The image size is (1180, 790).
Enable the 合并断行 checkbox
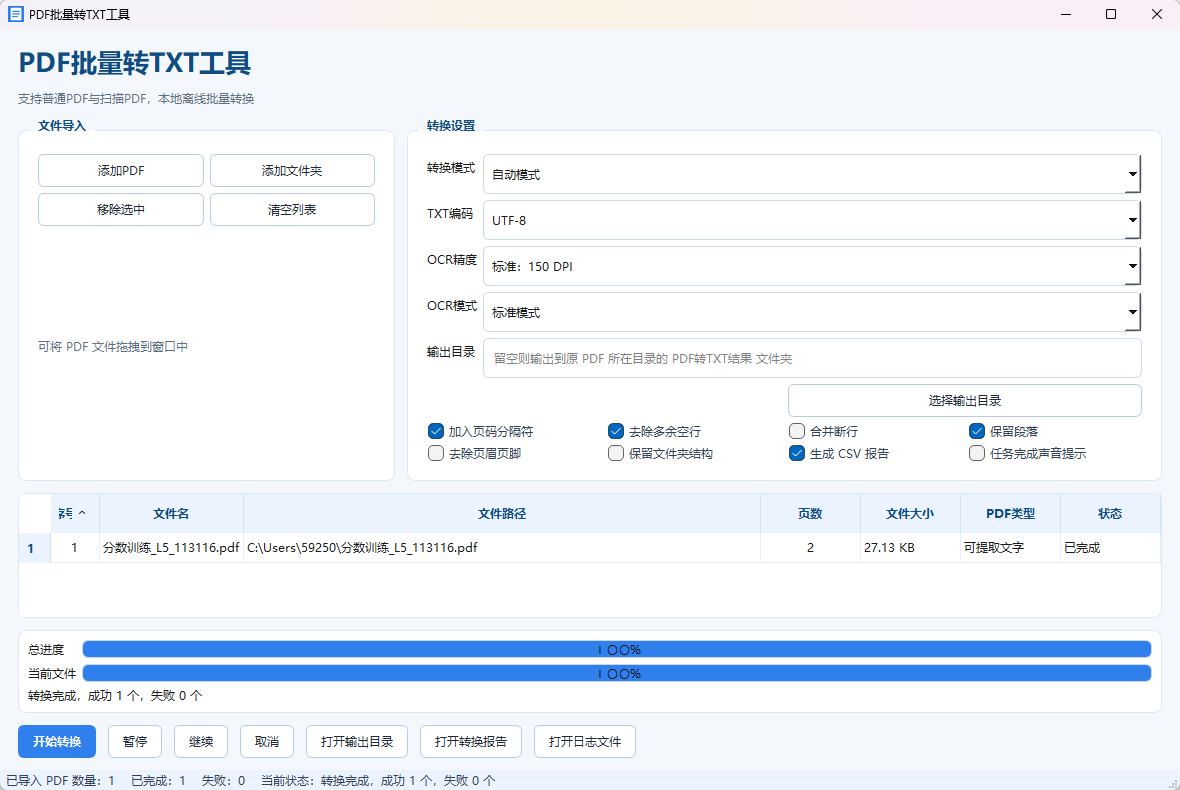(796, 431)
